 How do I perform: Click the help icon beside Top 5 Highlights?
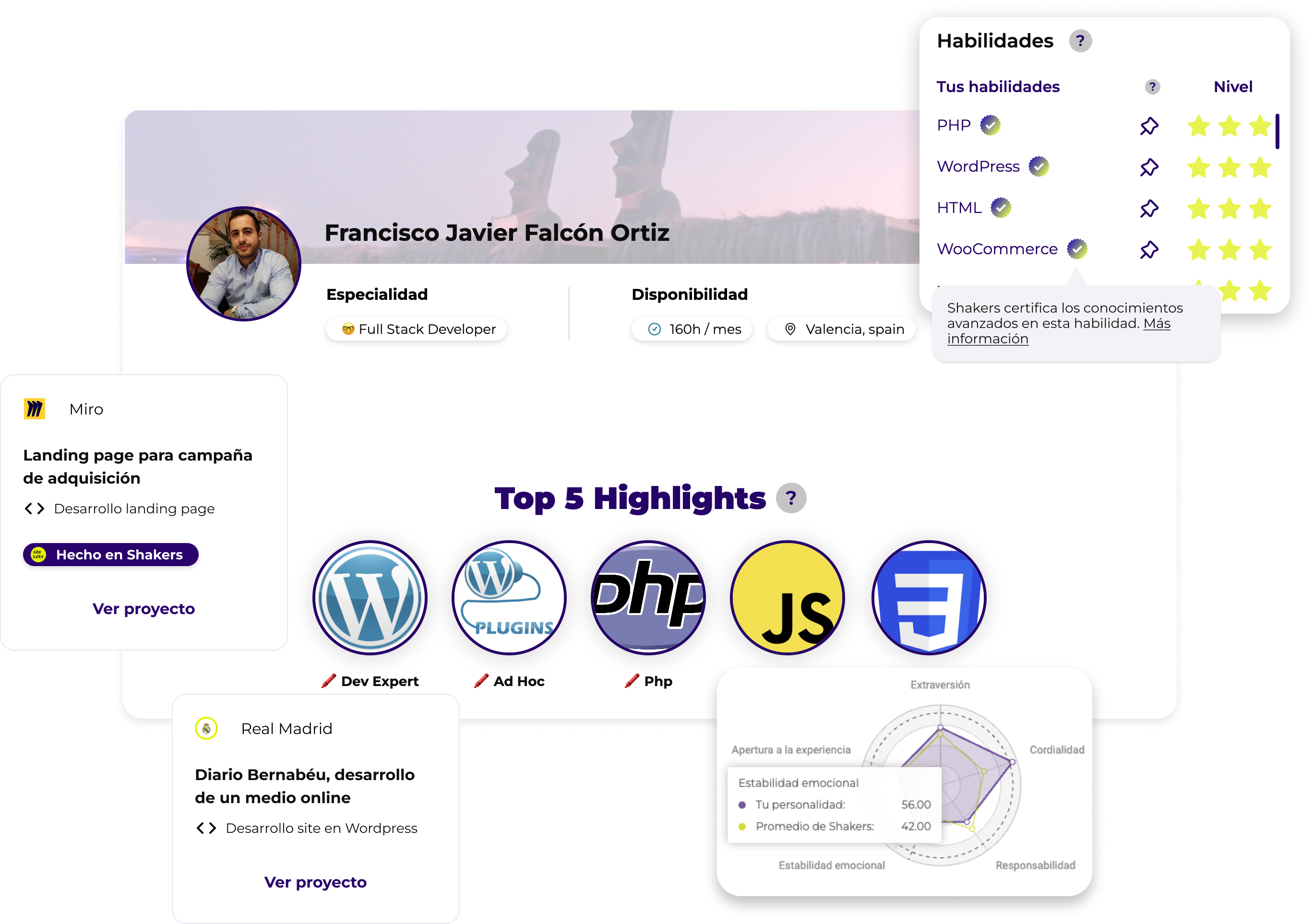[x=791, y=498]
